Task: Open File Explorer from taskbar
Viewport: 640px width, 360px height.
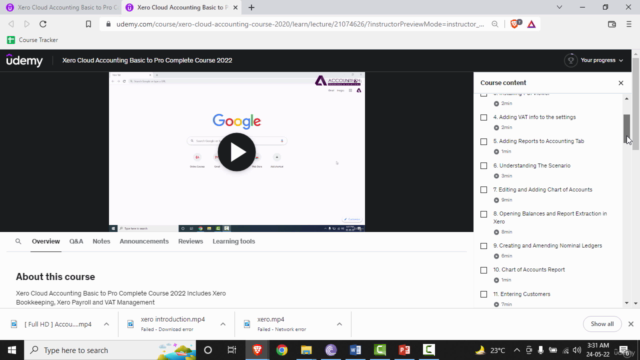Action: click(306, 350)
